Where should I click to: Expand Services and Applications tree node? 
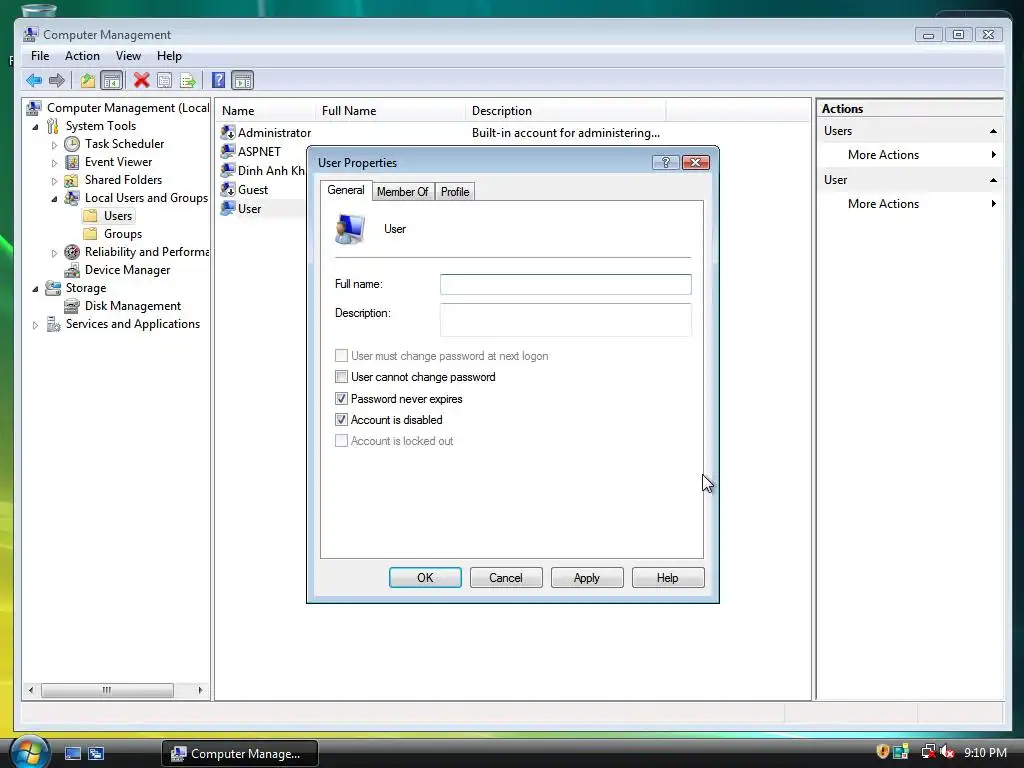pos(35,325)
